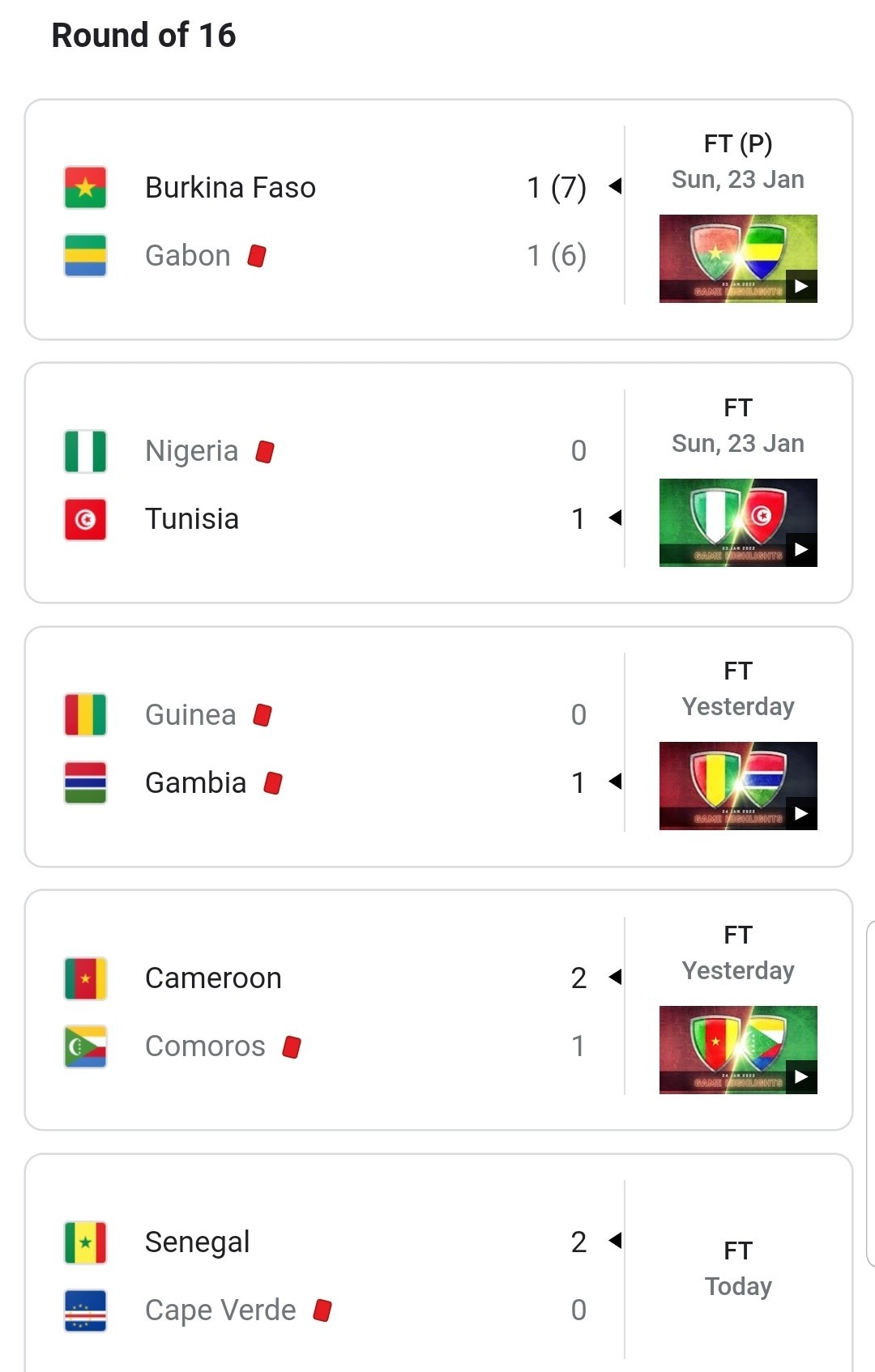Viewport: 875px width, 1372px height.
Task: Open Cameroon vs Comoros highlights thumbnail
Action: (738, 1050)
